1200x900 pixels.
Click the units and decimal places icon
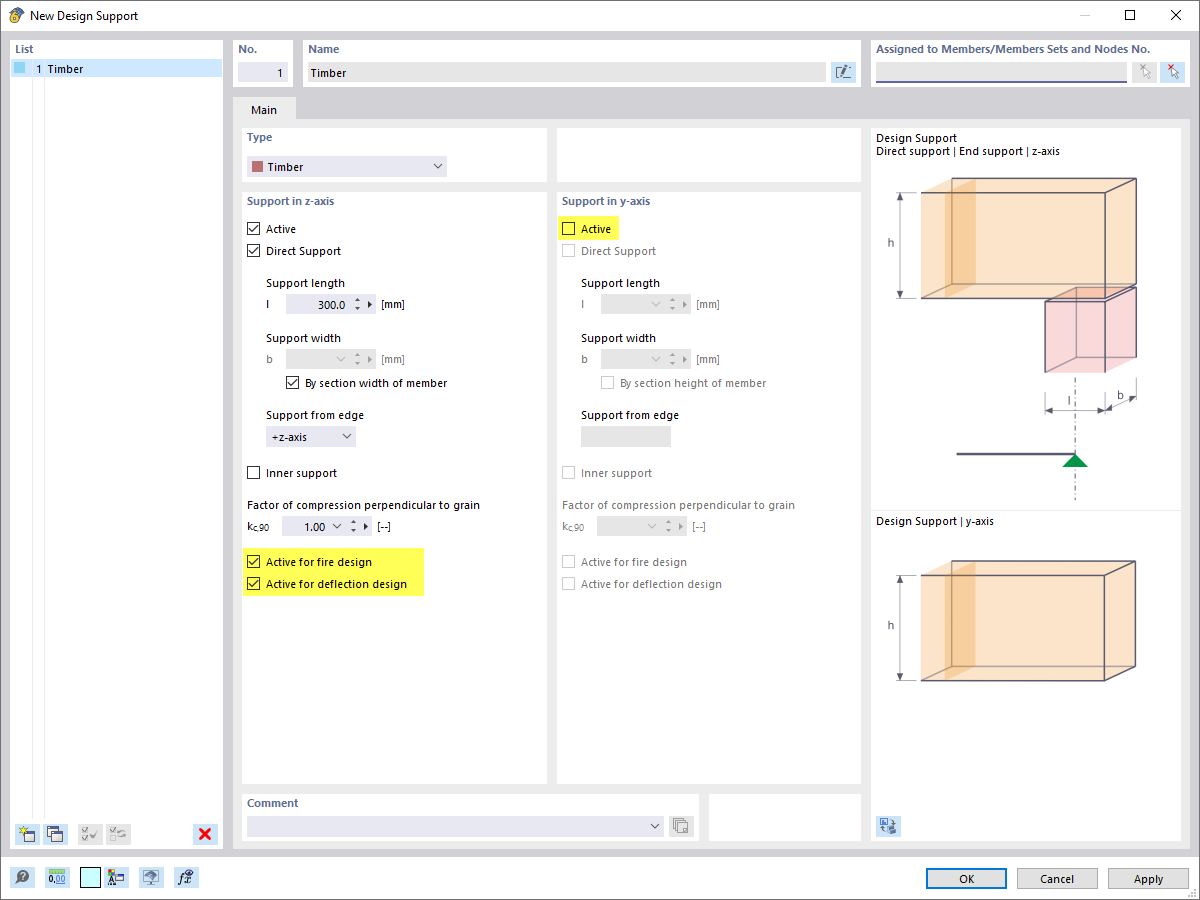point(56,877)
